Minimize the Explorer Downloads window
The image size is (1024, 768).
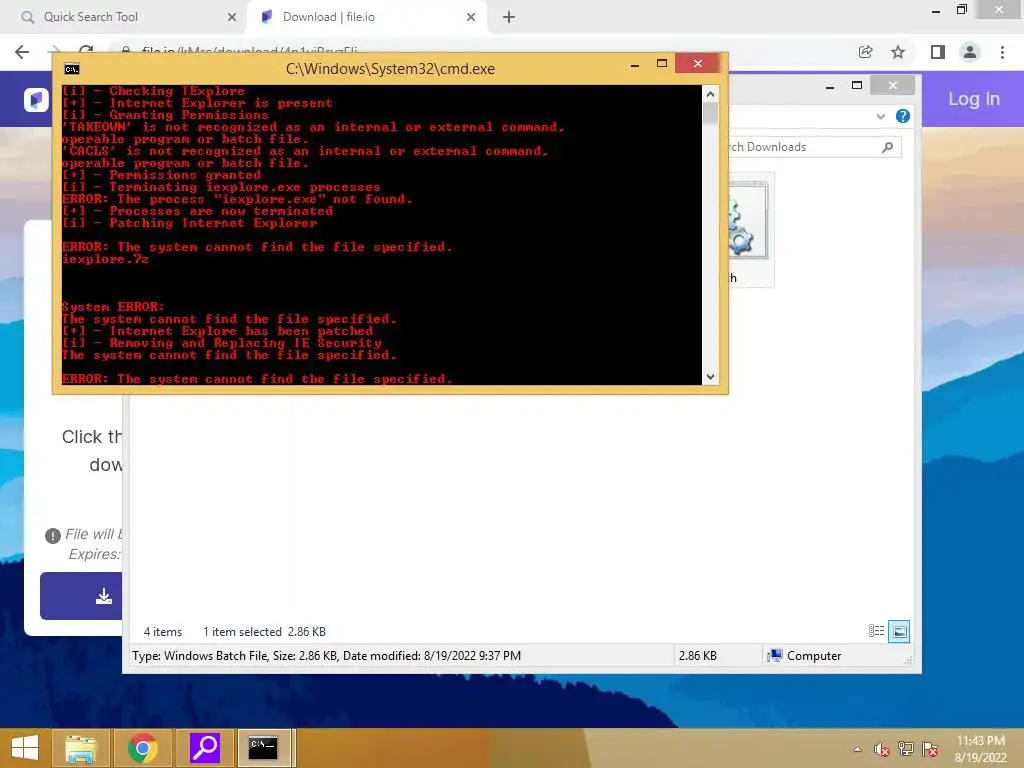point(830,86)
